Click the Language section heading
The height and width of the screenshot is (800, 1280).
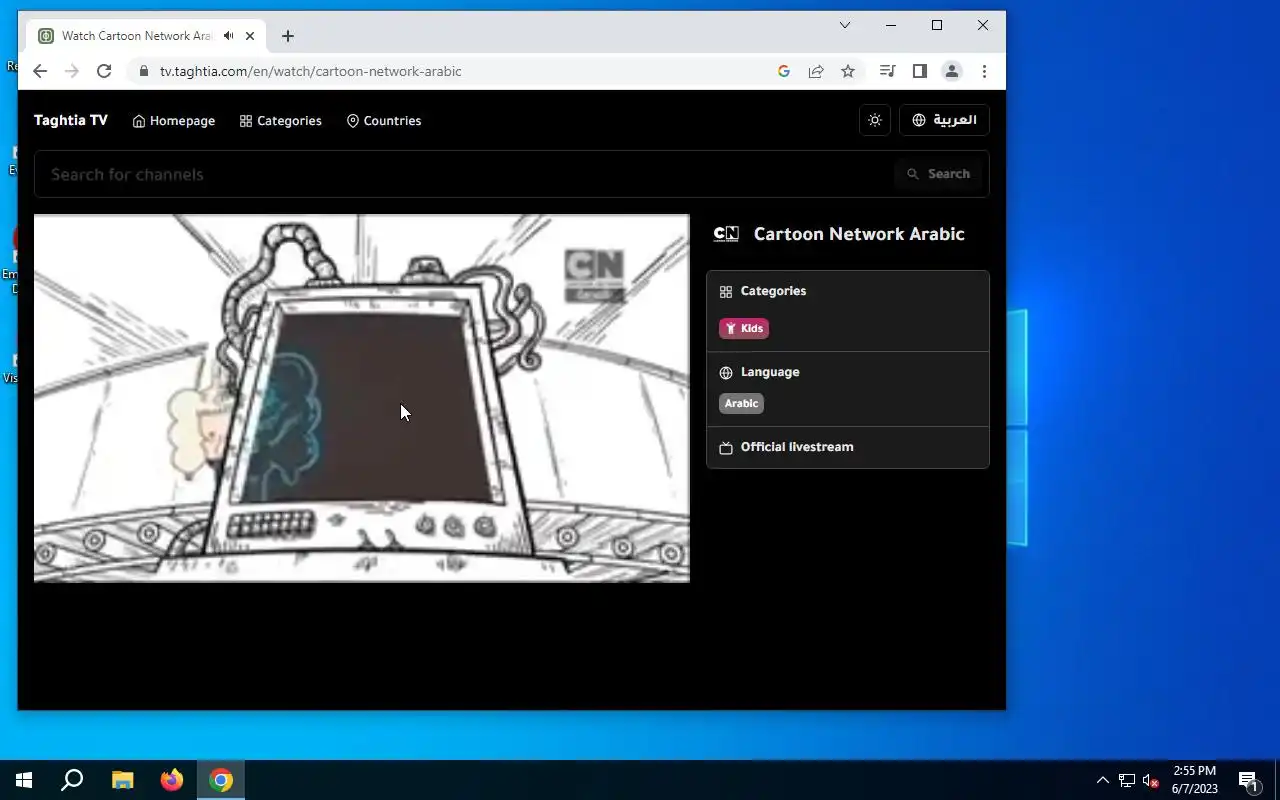770,372
